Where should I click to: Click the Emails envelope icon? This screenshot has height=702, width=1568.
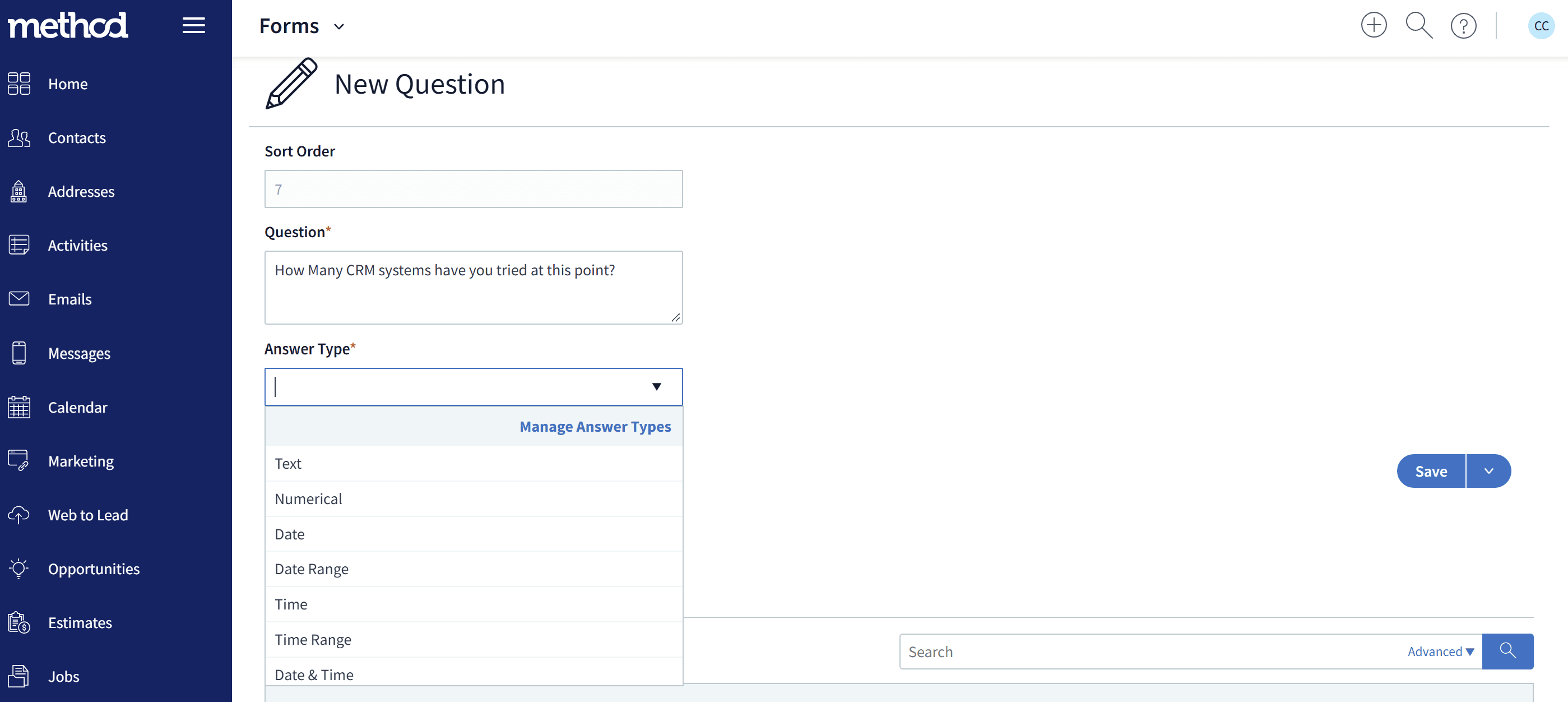click(x=19, y=299)
